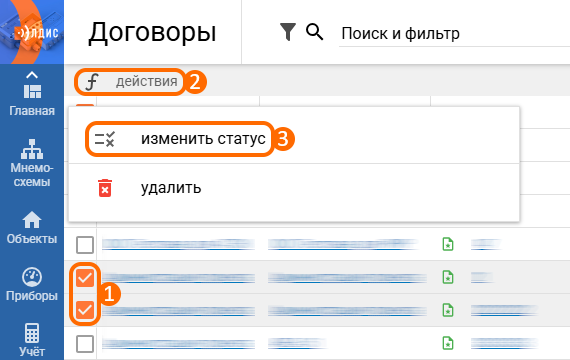The image size is (570, 360).
Task: Tick the checkbox in the bottom row
Action: (x=85, y=344)
